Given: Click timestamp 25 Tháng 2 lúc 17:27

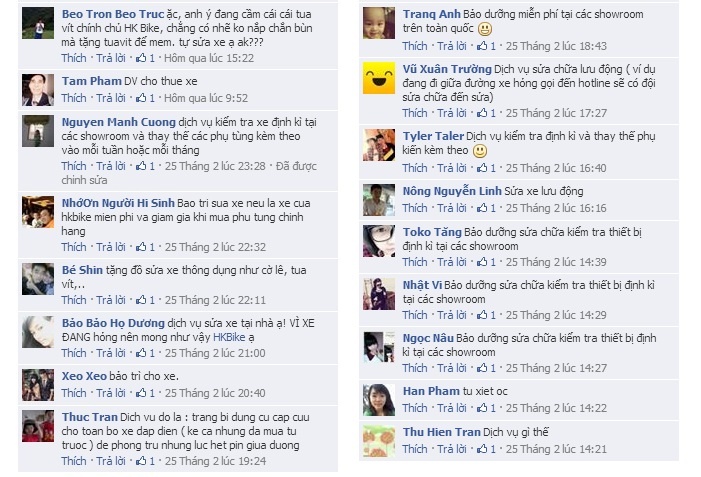Looking at the screenshot, I should coord(556,113).
